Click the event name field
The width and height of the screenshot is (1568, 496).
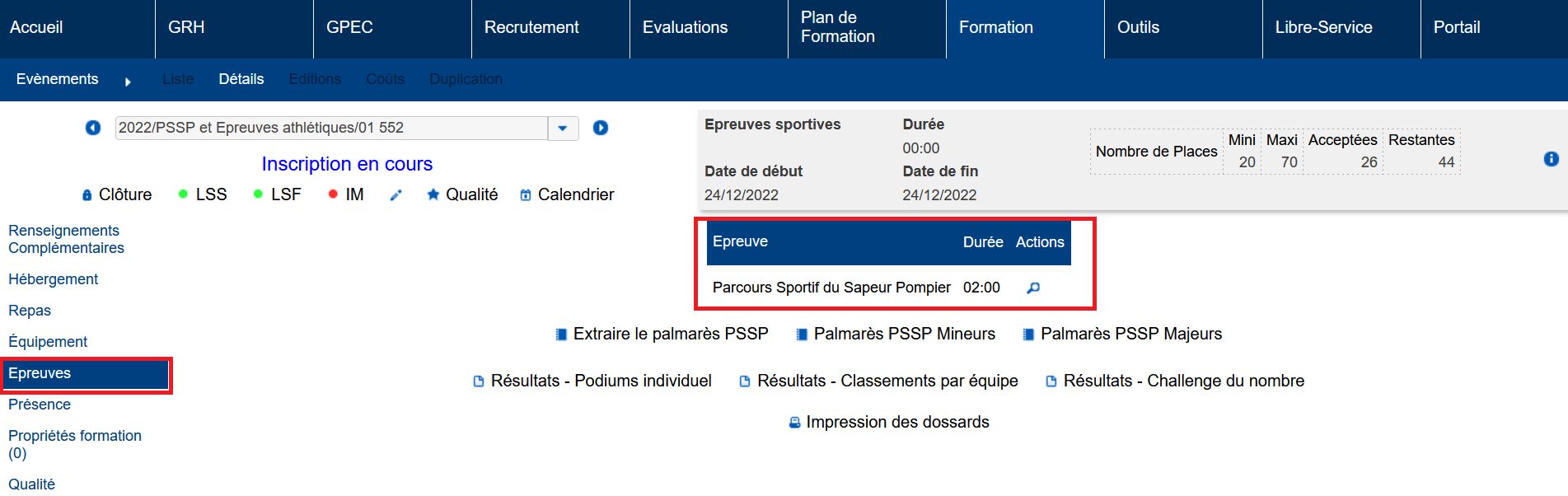click(x=331, y=128)
